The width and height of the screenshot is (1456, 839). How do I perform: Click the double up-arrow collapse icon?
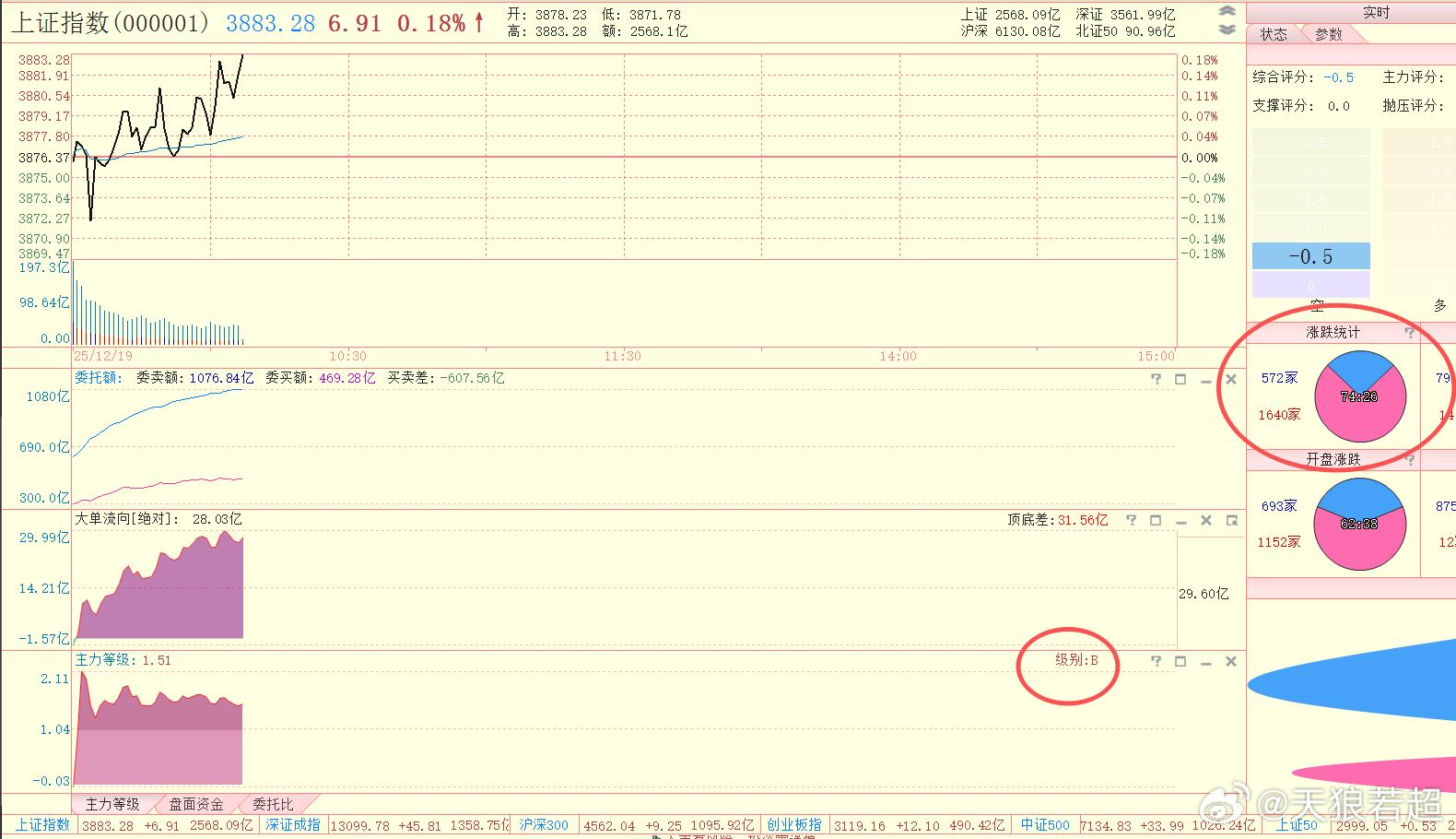pyautogui.click(x=1227, y=11)
